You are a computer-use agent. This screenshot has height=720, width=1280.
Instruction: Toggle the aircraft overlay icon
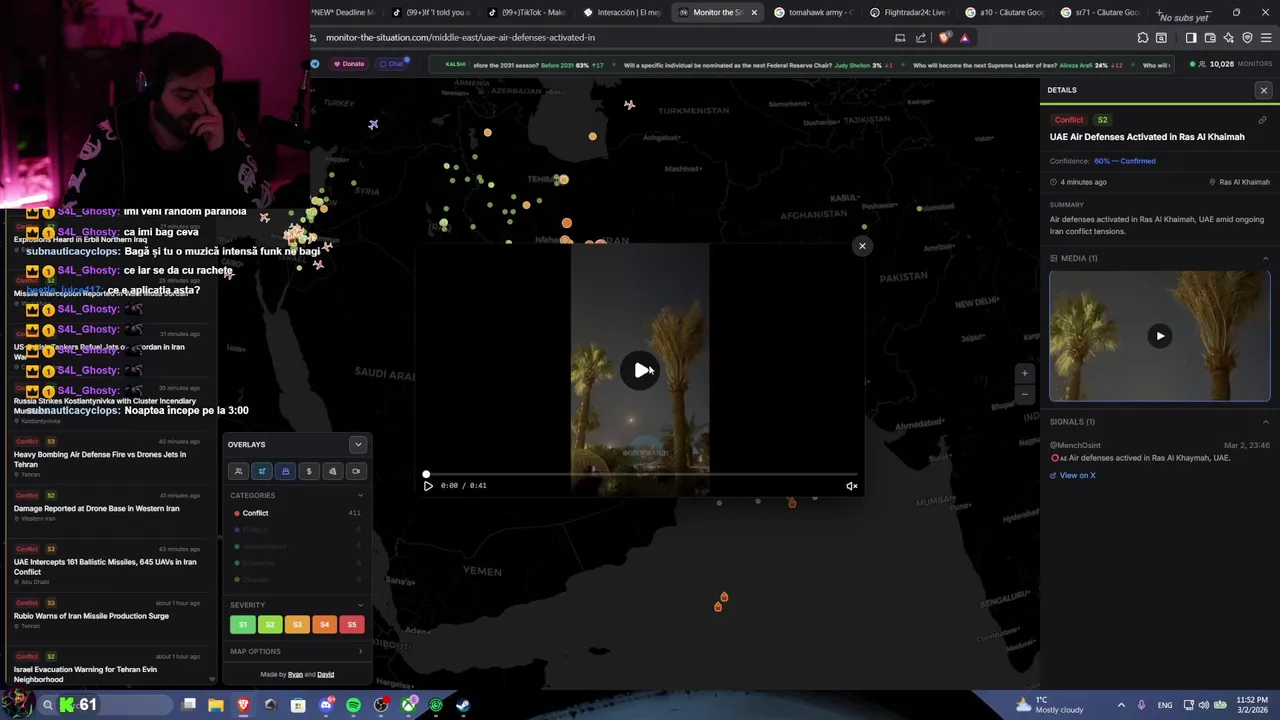tap(262, 471)
